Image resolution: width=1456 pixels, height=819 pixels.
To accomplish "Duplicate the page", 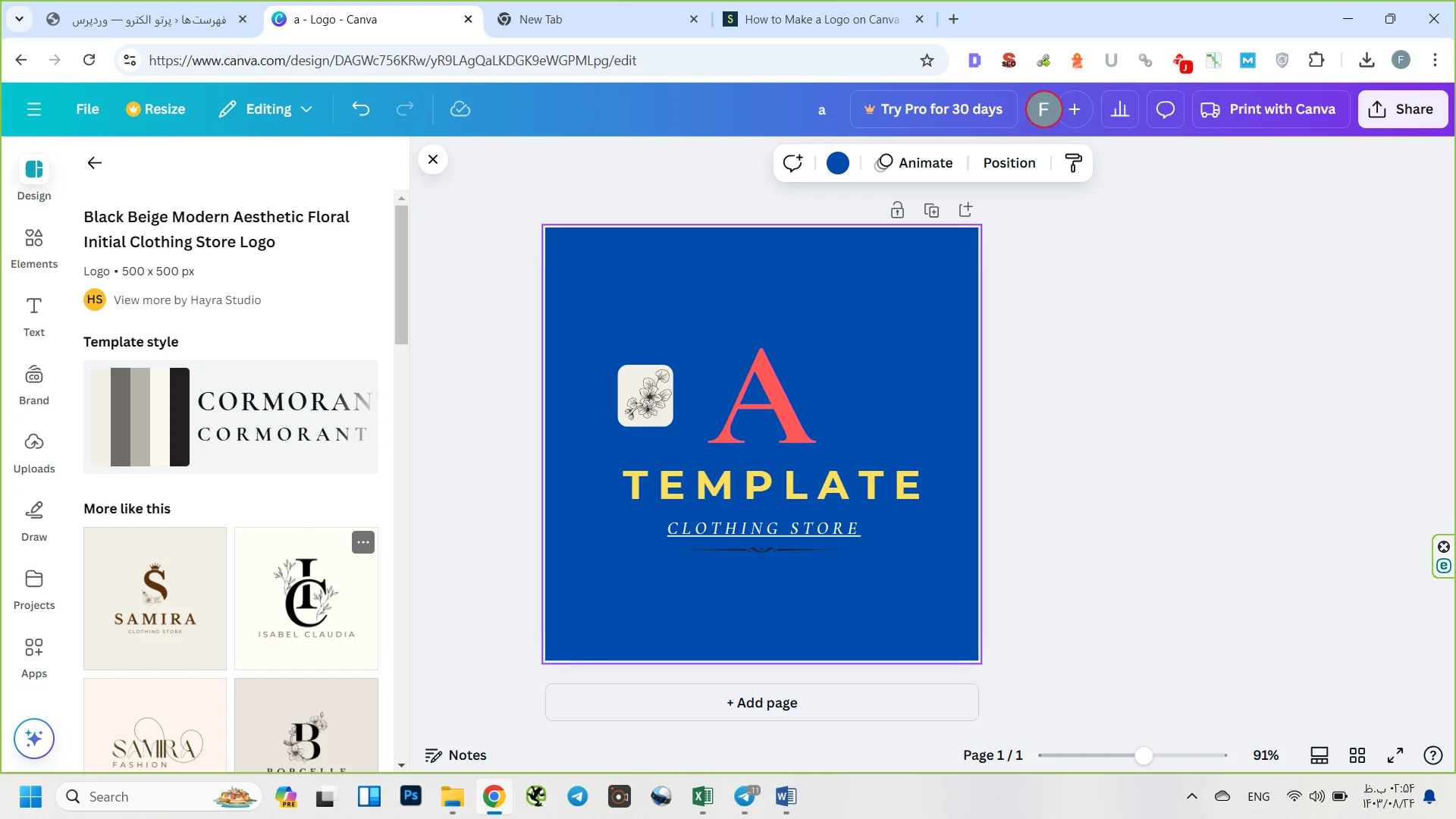I will point(931,210).
